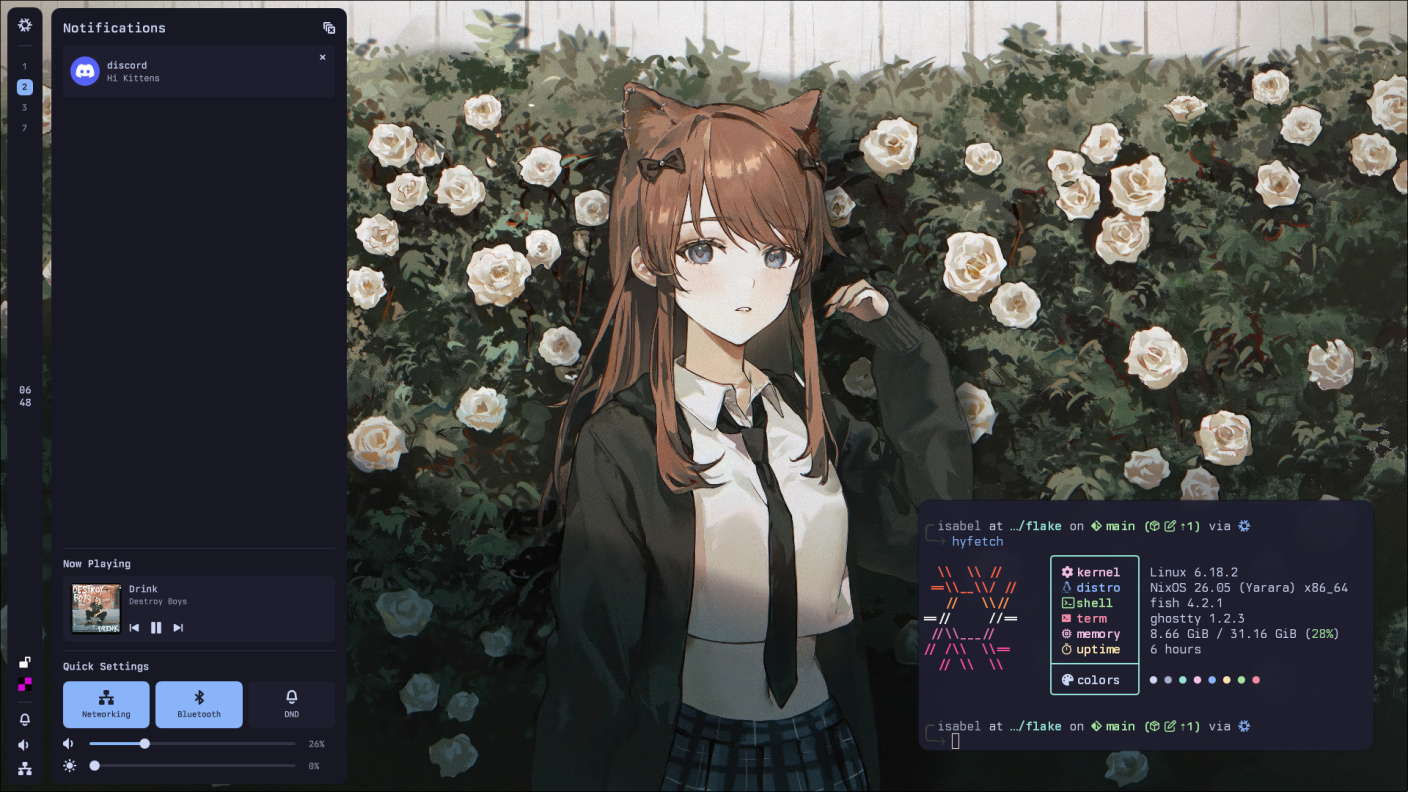Switch to workspace 3
1408x792 pixels.
coord(24,107)
